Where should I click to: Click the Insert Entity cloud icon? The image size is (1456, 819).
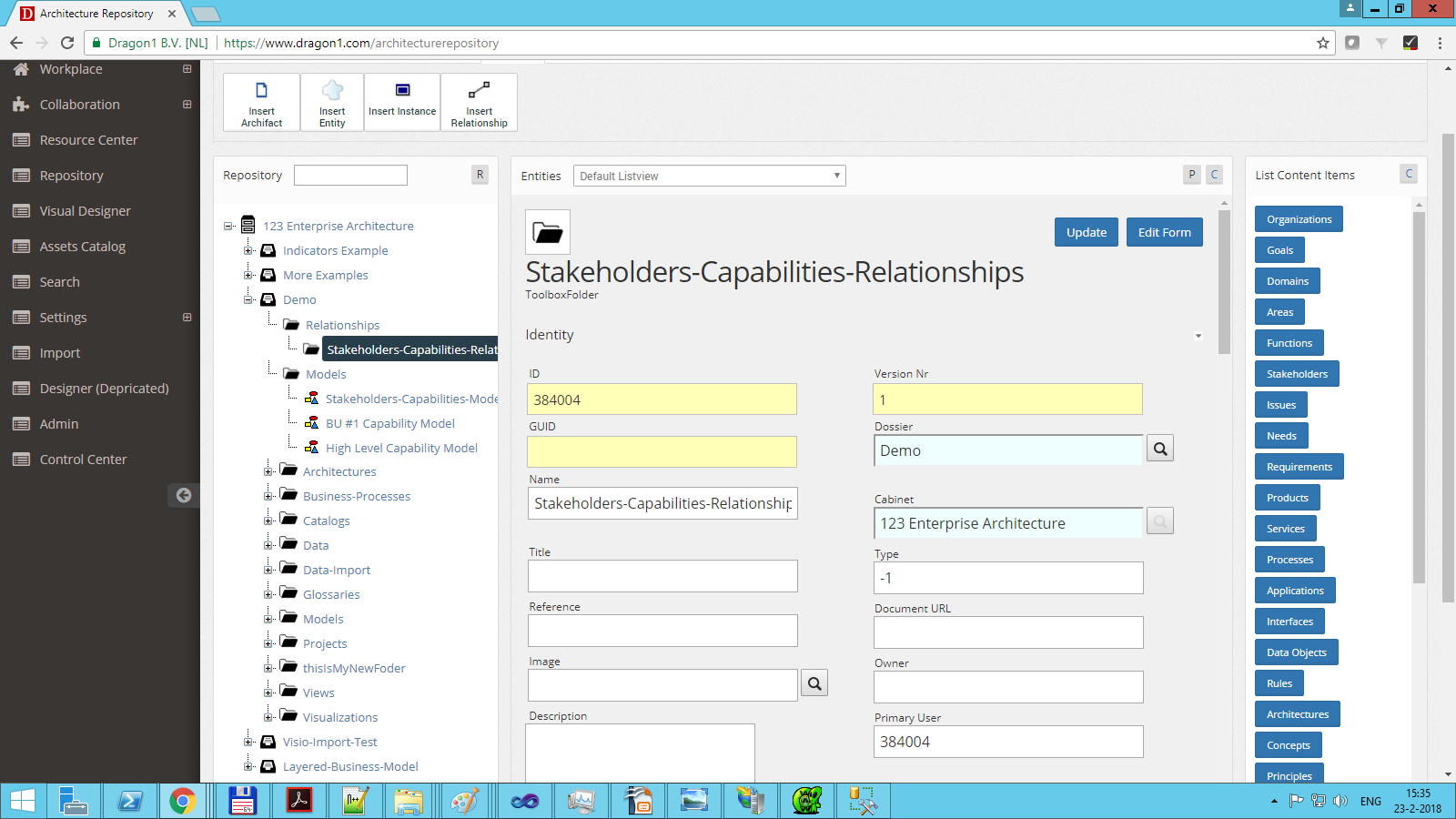coord(332,90)
